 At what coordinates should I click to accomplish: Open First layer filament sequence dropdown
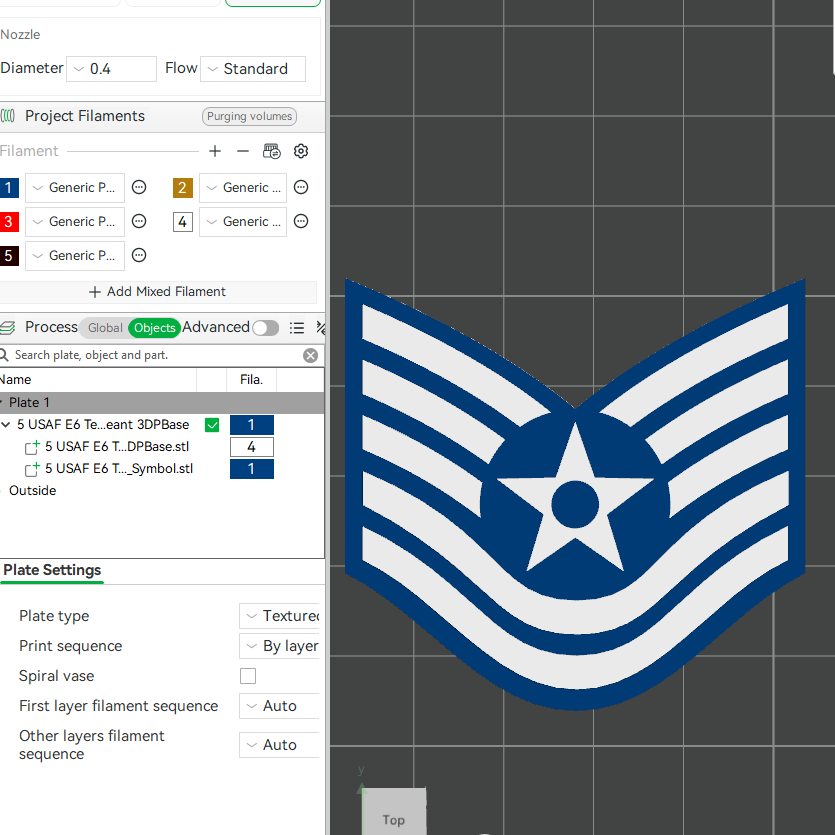pyautogui.click(x=279, y=706)
